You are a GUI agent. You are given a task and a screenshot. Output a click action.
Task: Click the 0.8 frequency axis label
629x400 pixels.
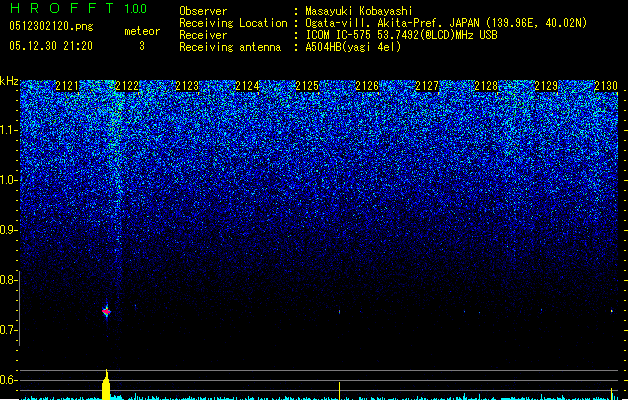click(9, 280)
